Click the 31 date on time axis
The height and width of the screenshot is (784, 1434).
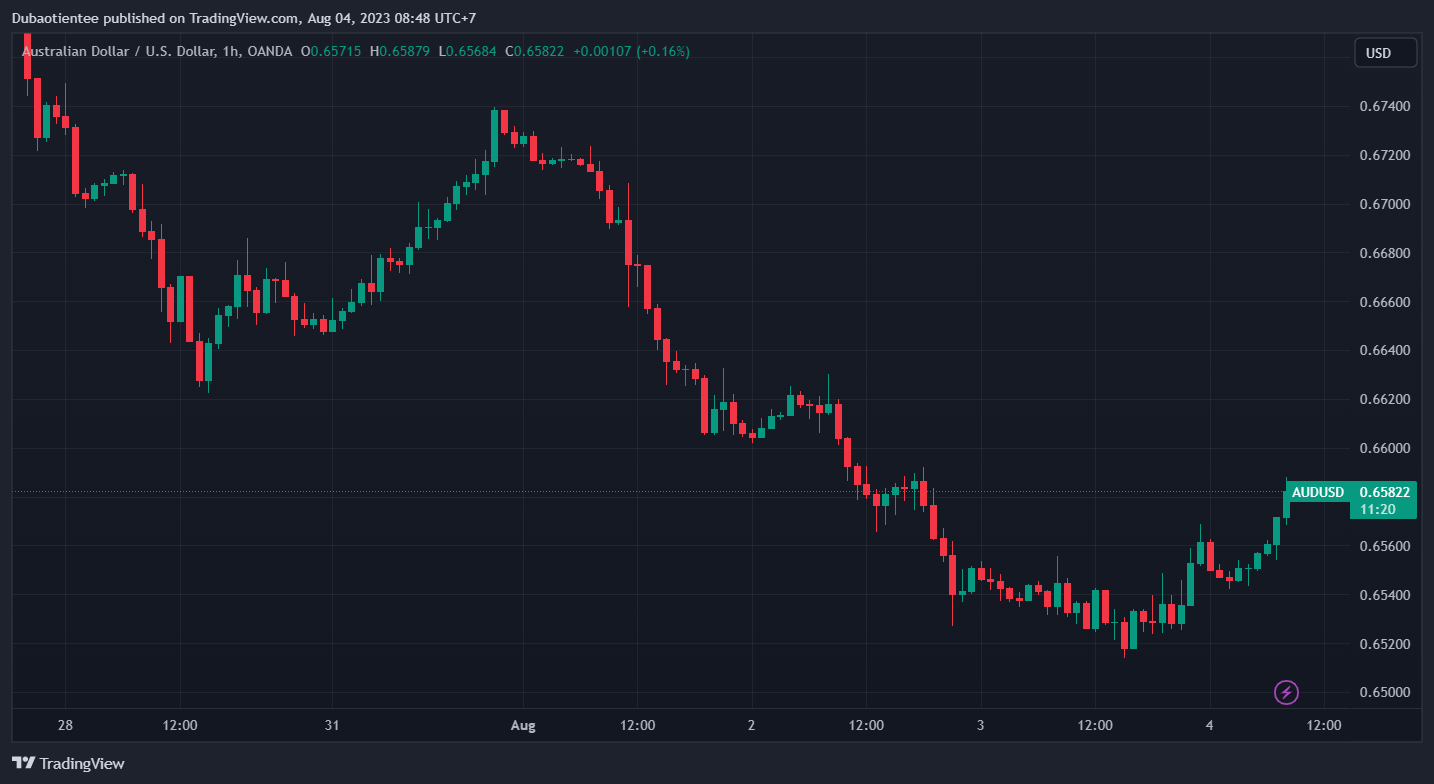(333, 725)
